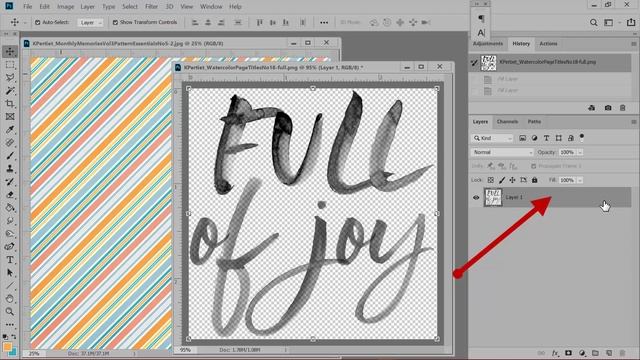This screenshot has height=360, width=640.
Task: Select the Rectangular Marquee tool
Action: point(10,64)
